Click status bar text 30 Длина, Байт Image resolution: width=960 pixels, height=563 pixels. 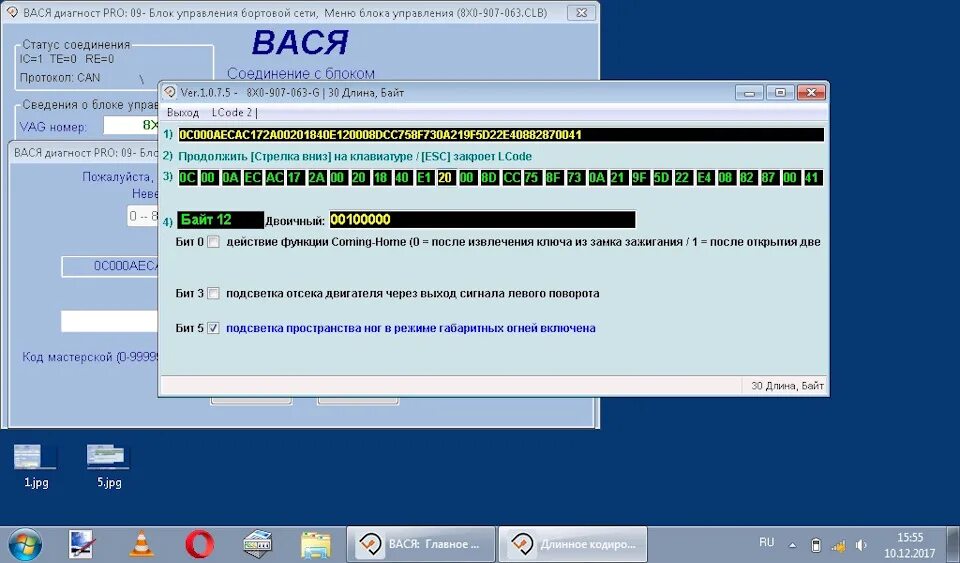(787, 386)
